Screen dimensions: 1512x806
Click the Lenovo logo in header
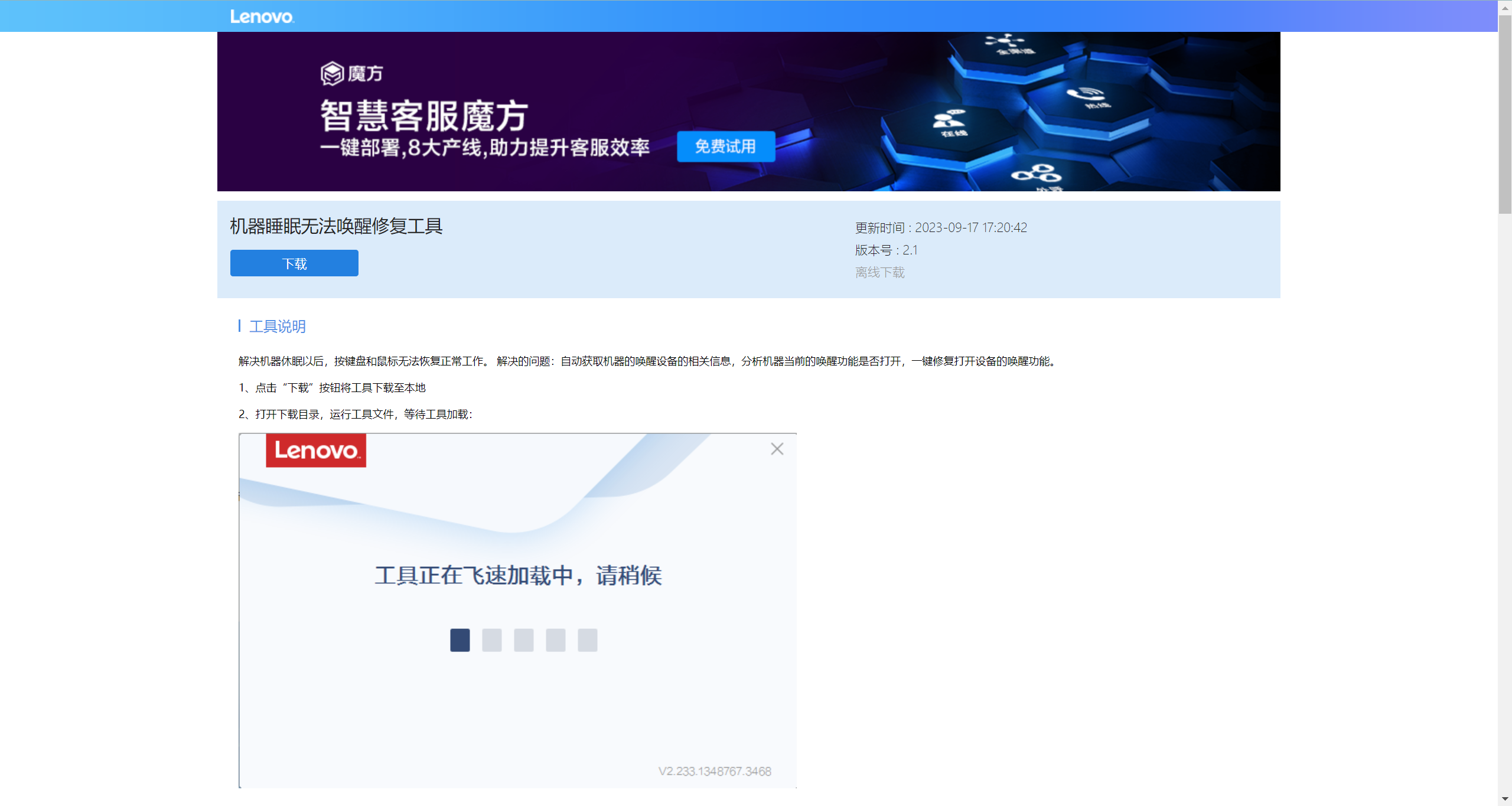[262, 17]
